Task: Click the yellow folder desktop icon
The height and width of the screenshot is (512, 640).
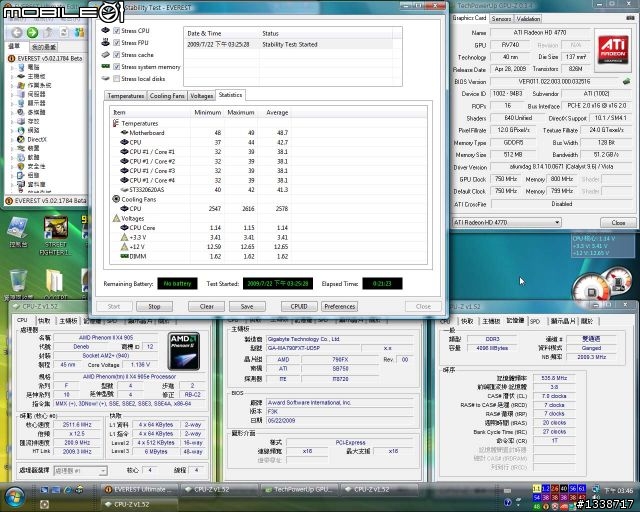Action: coord(55,281)
